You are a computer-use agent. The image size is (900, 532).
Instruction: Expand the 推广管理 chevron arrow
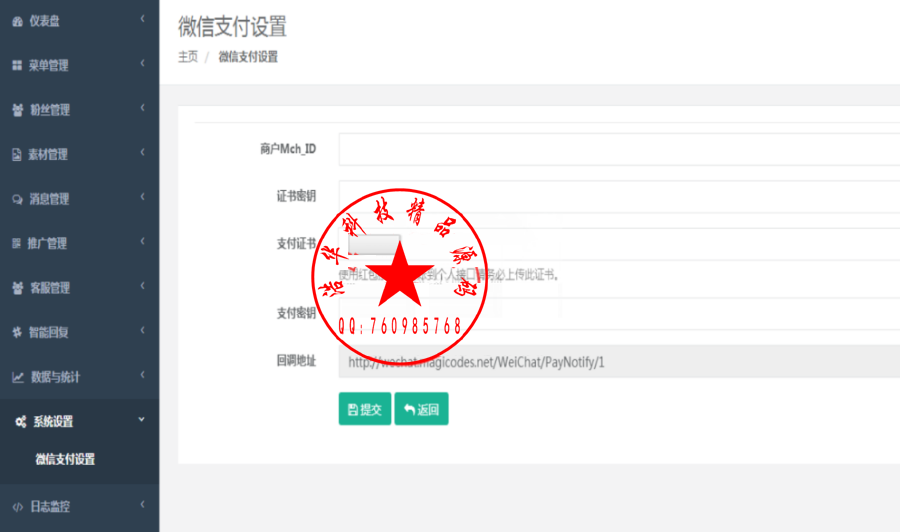[x=142, y=241]
